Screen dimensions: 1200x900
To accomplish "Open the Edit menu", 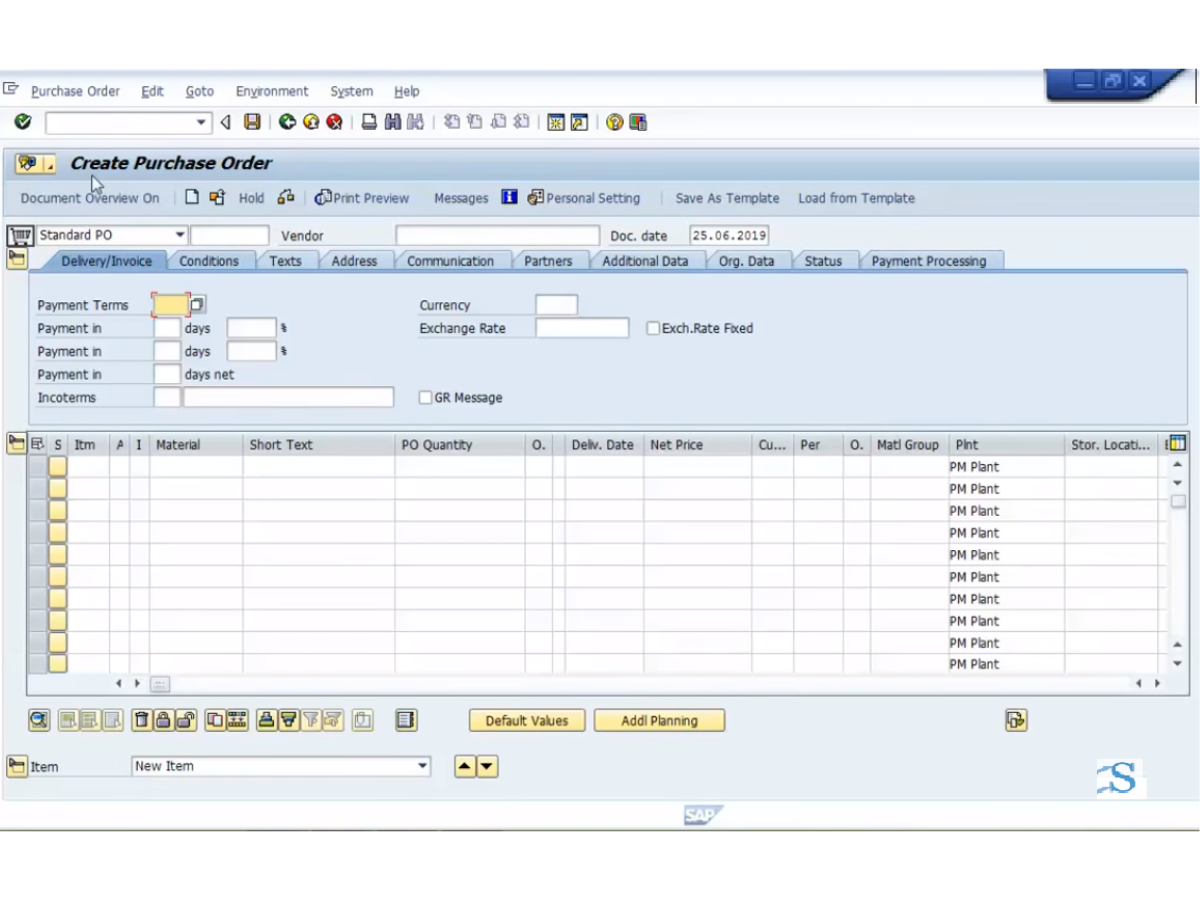I will pos(152,91).
